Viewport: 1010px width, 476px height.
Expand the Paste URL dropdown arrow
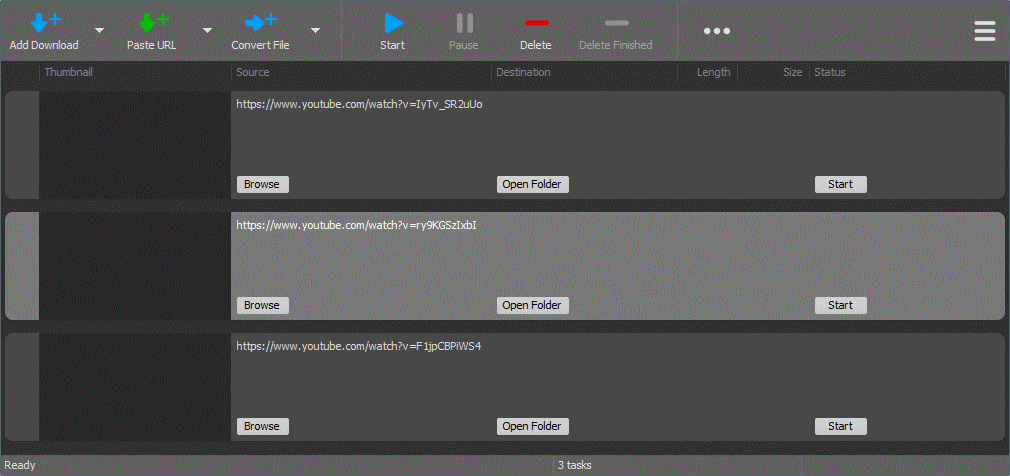207,30
